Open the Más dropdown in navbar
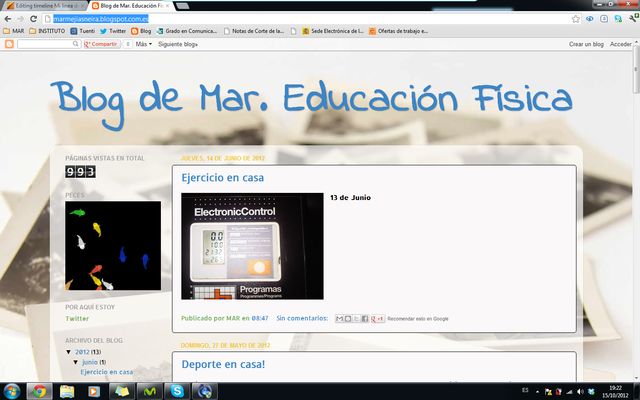This screenshot has width=640, height=400. 143,44
